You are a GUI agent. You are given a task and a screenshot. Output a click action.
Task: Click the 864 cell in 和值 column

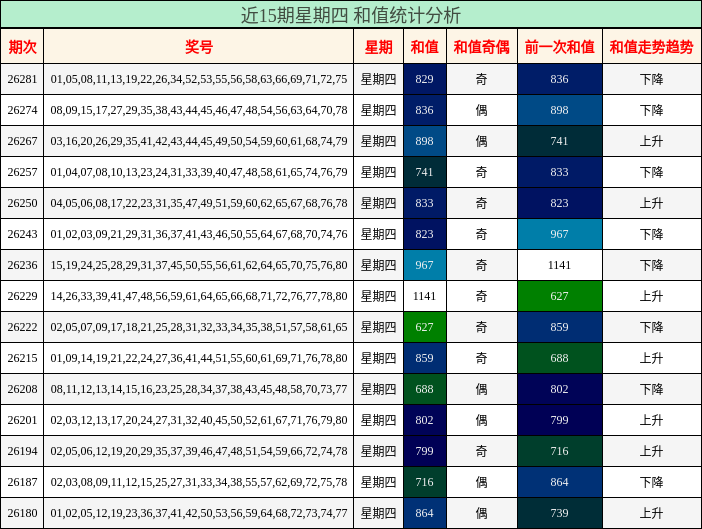point(424,513)
